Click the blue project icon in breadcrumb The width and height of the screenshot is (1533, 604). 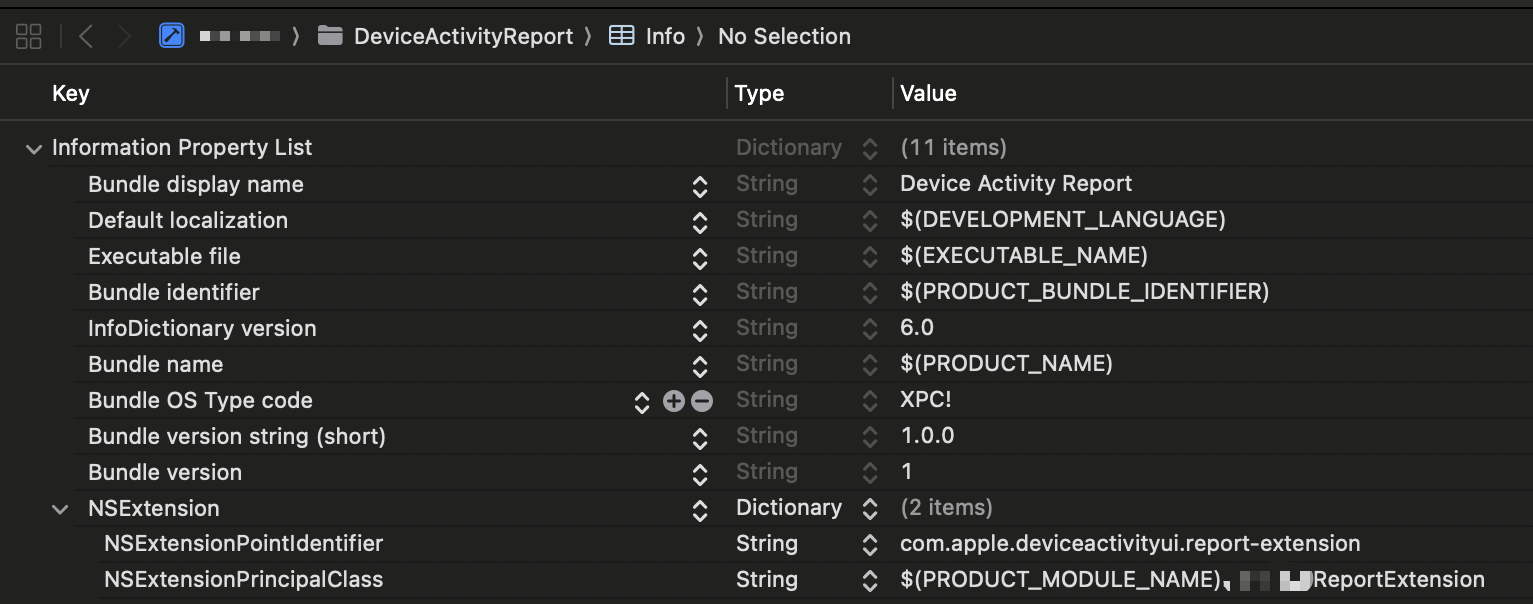click(172, 36)
